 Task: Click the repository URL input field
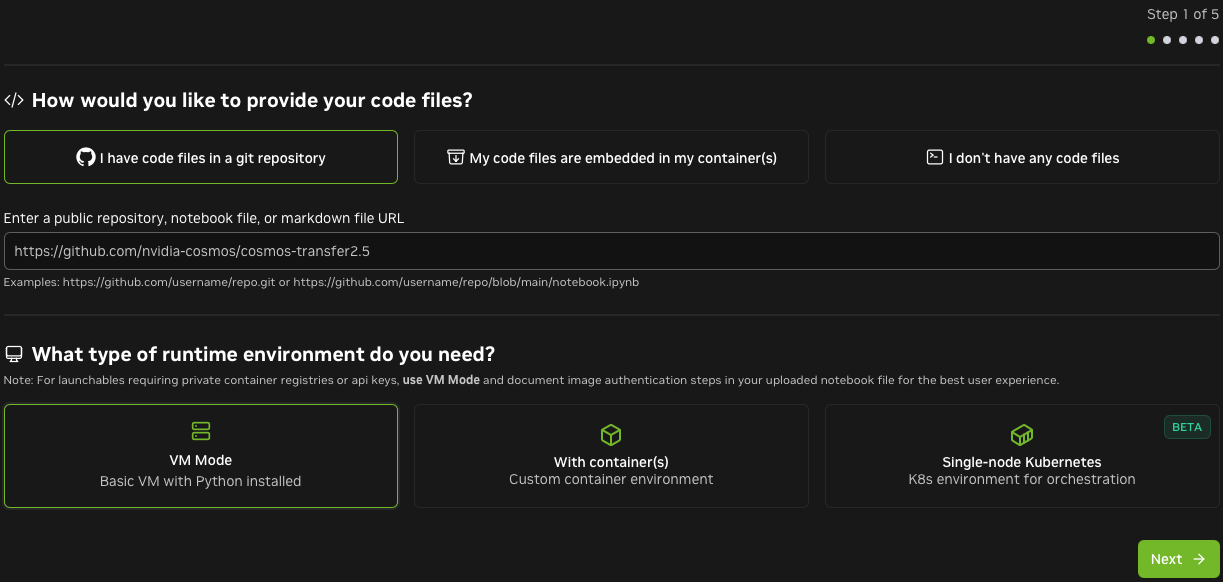point(611,250)
